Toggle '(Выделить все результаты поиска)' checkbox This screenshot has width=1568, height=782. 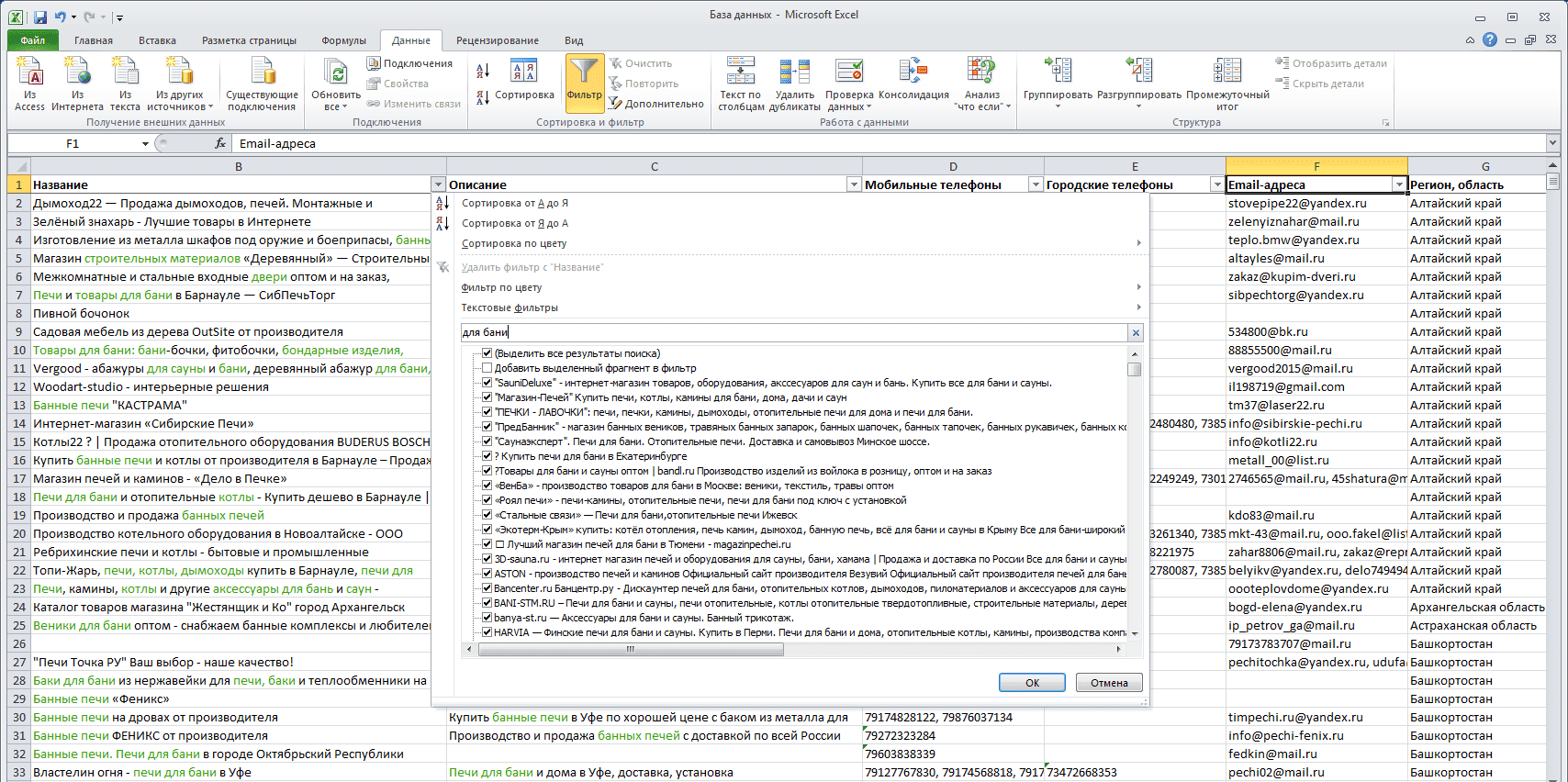coord(487,353)
